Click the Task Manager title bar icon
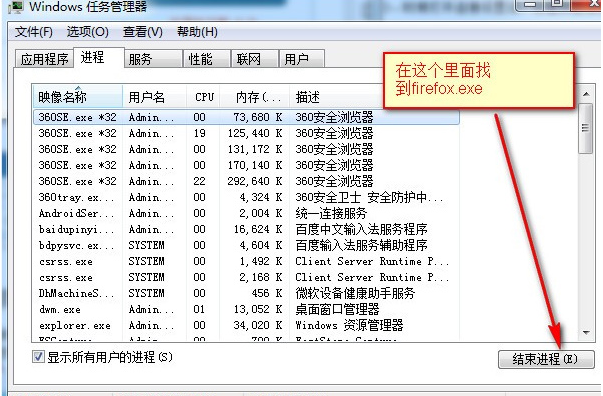Screen dimensions: 603x396 click(15, 7)
